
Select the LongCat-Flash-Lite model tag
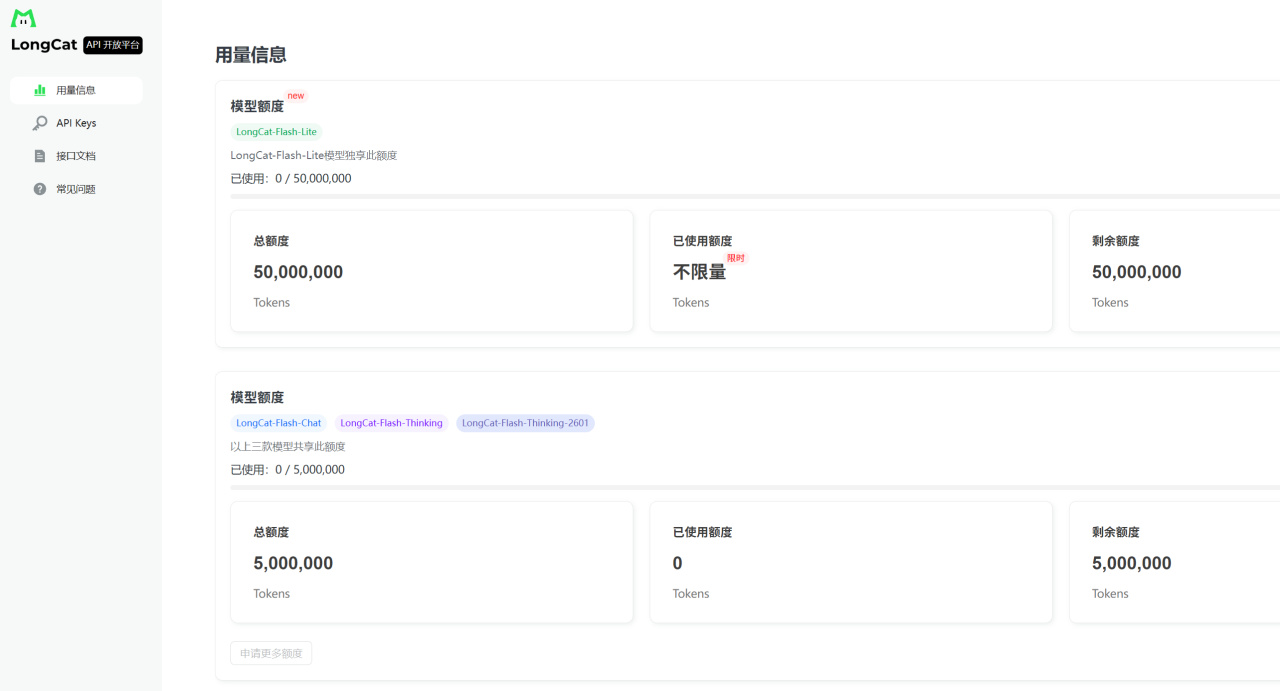pos(276,132)
